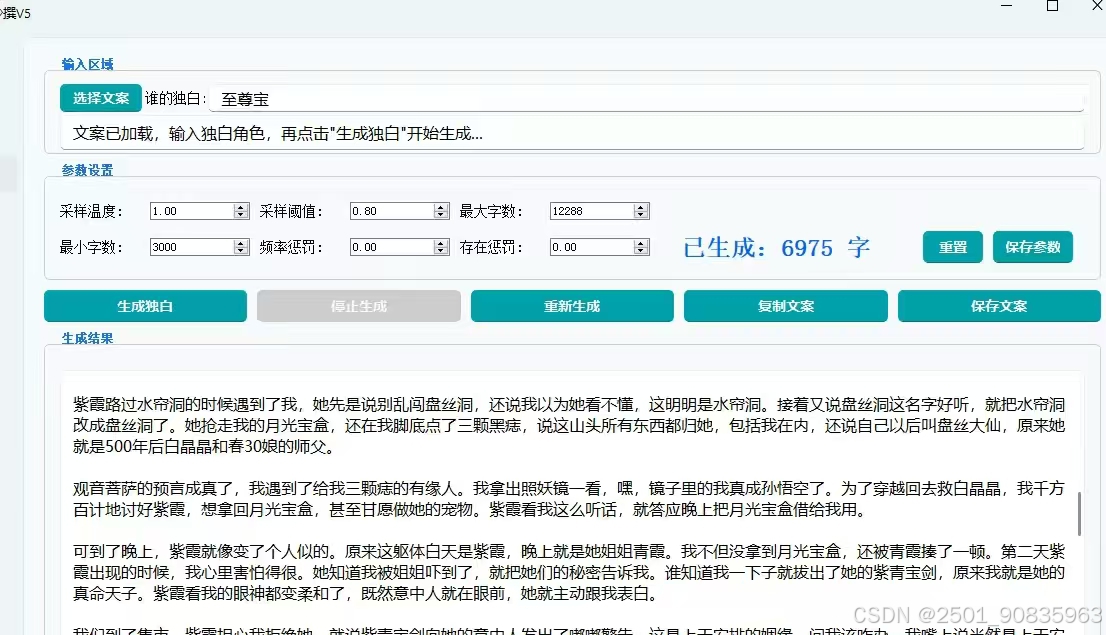Click the results area vertical scrollbar thumb
Viewport: 1106px width, 635px height.
click(x=1079, y=514)
